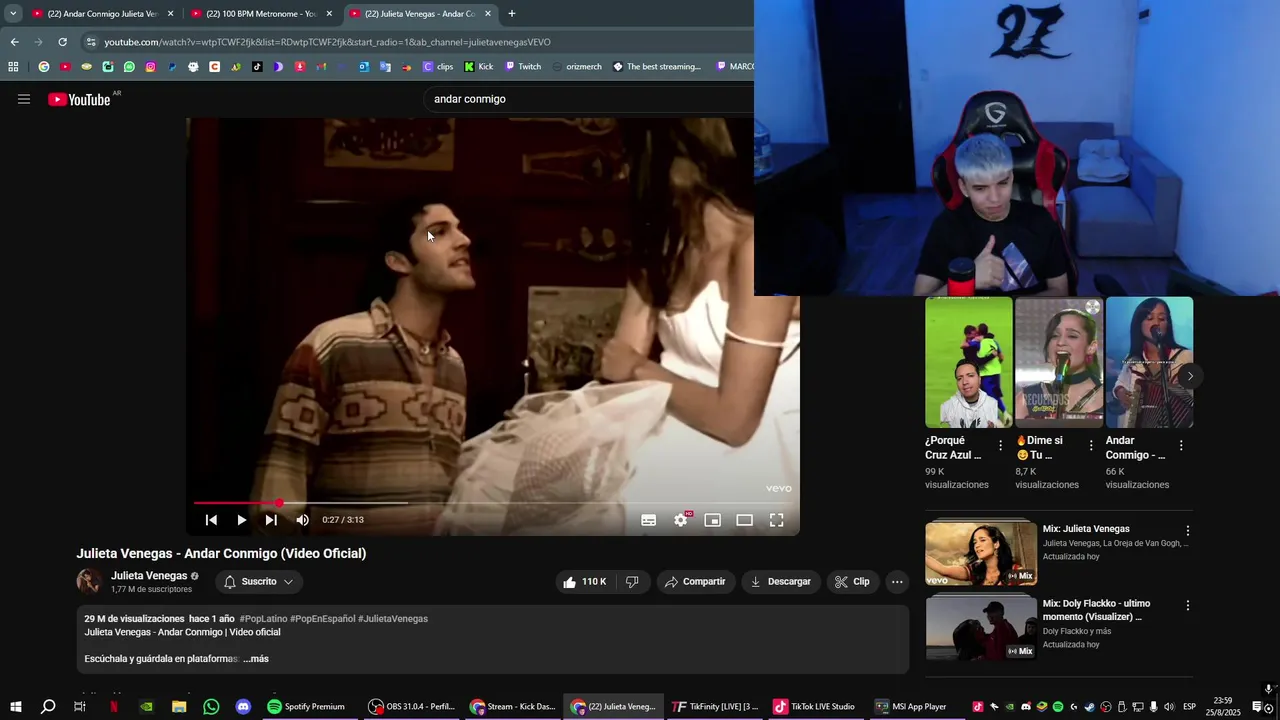Open MSI App Player from the taskbar

(x=911, y=707)
